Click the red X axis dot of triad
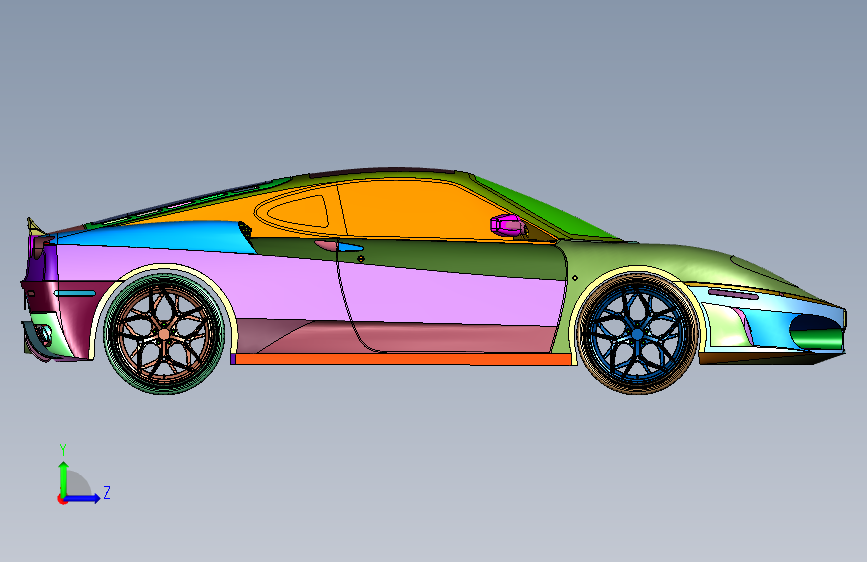 pyautogui.click(x=62, y=499)
